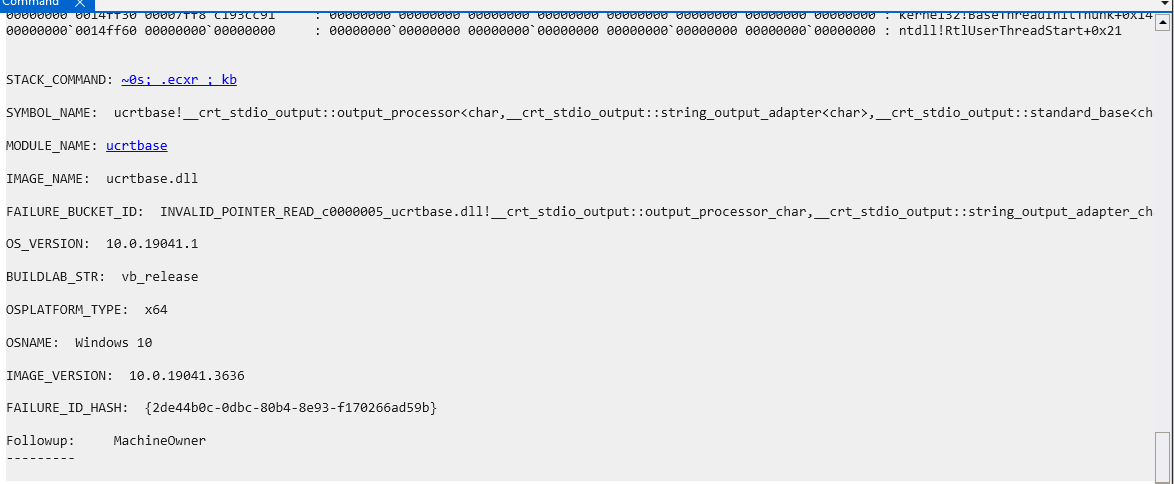The image size is (1174, 484).
Task: Click the OSPLATFORM_TYPE value x64
Action: (x=156, y=310)
